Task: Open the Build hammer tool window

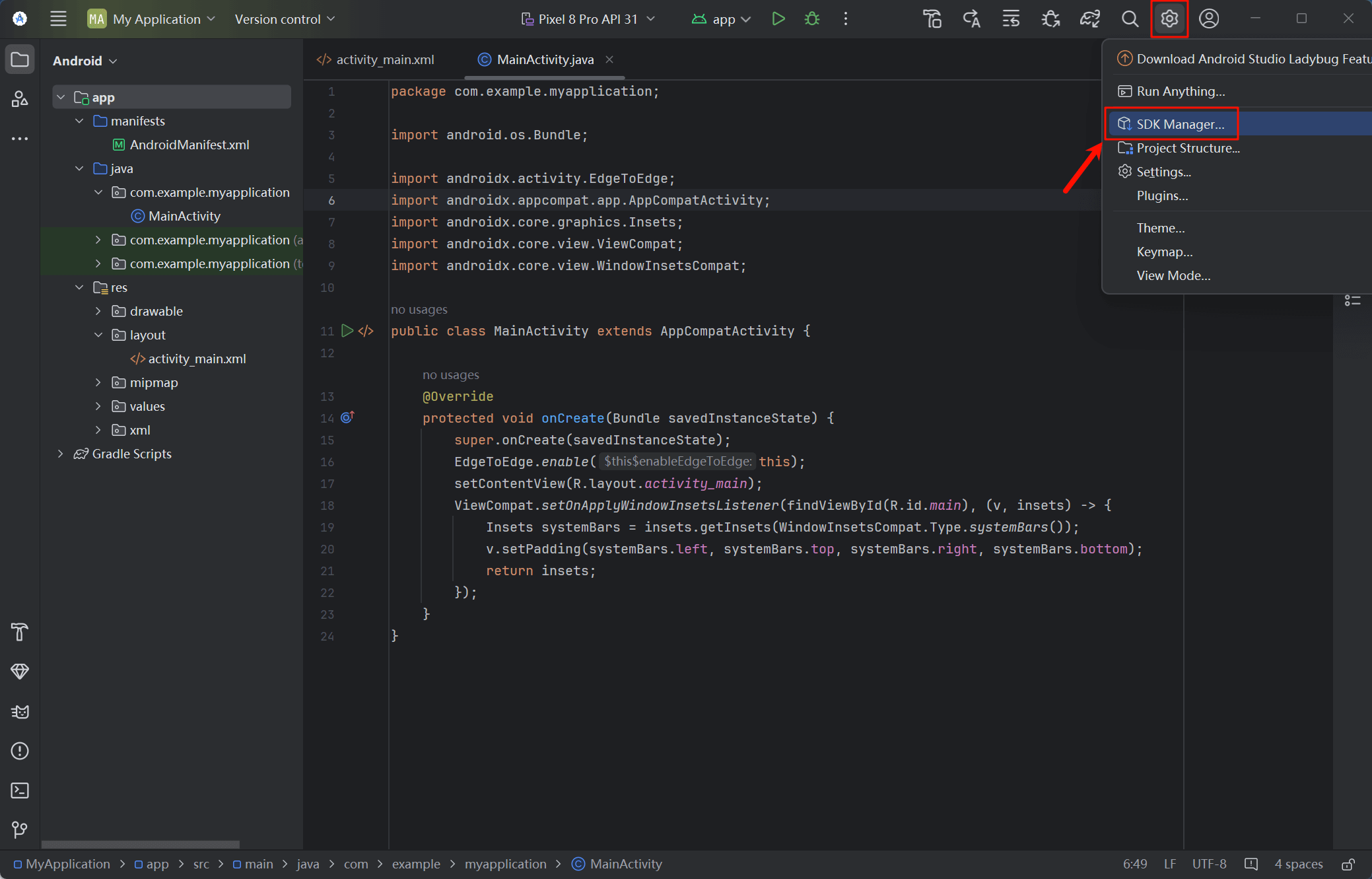Action: 20,632
